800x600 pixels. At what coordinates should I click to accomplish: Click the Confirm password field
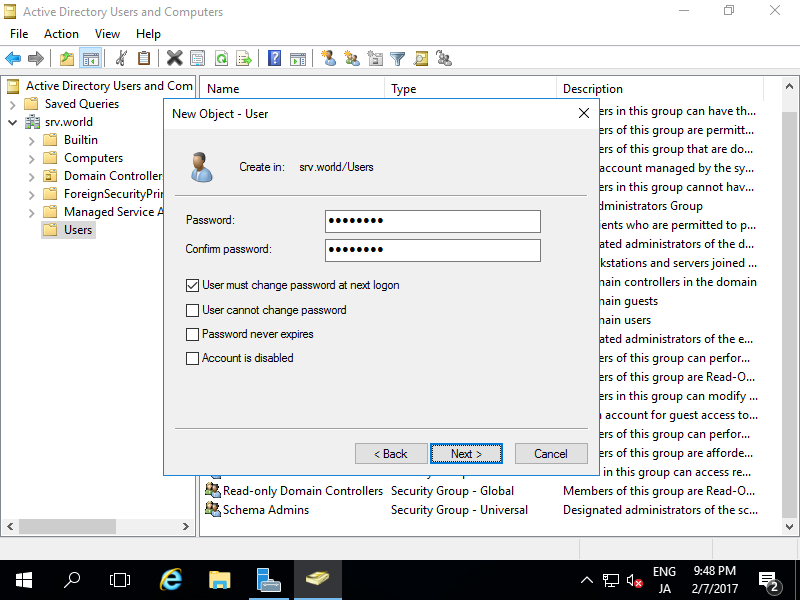tap(433, 251)
